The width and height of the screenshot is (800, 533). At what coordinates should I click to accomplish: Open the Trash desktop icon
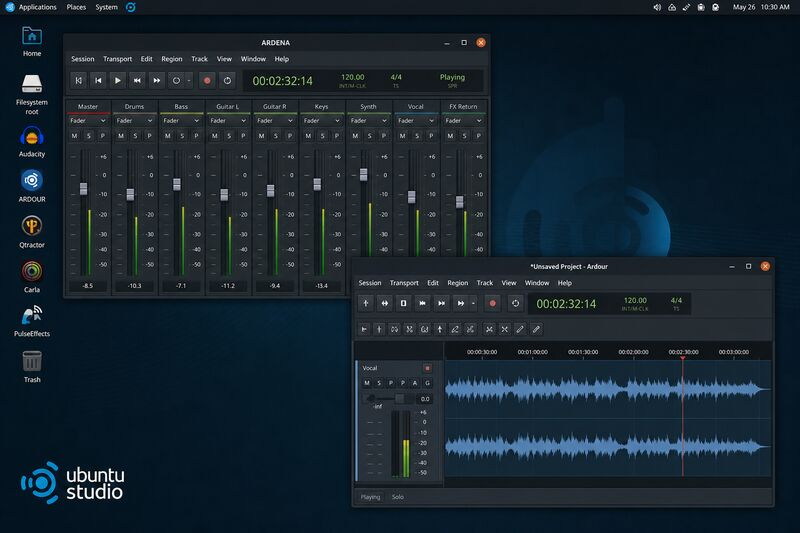(x=32, y=367)
